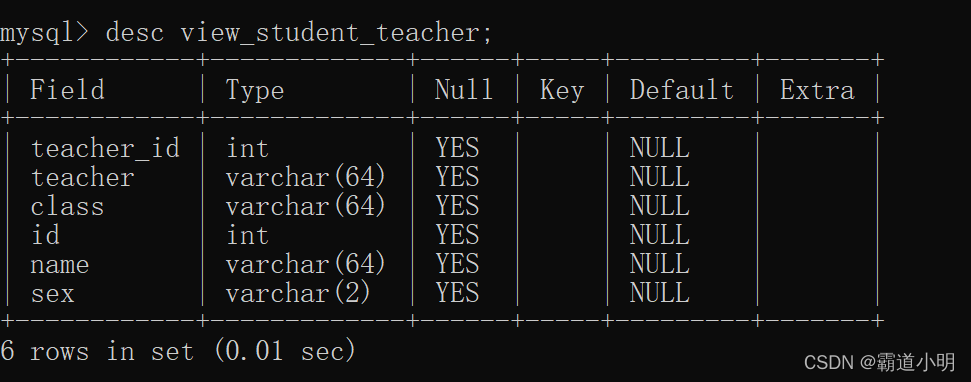Select the name field row
Screen dimensions: 971x382
point(442,264)
